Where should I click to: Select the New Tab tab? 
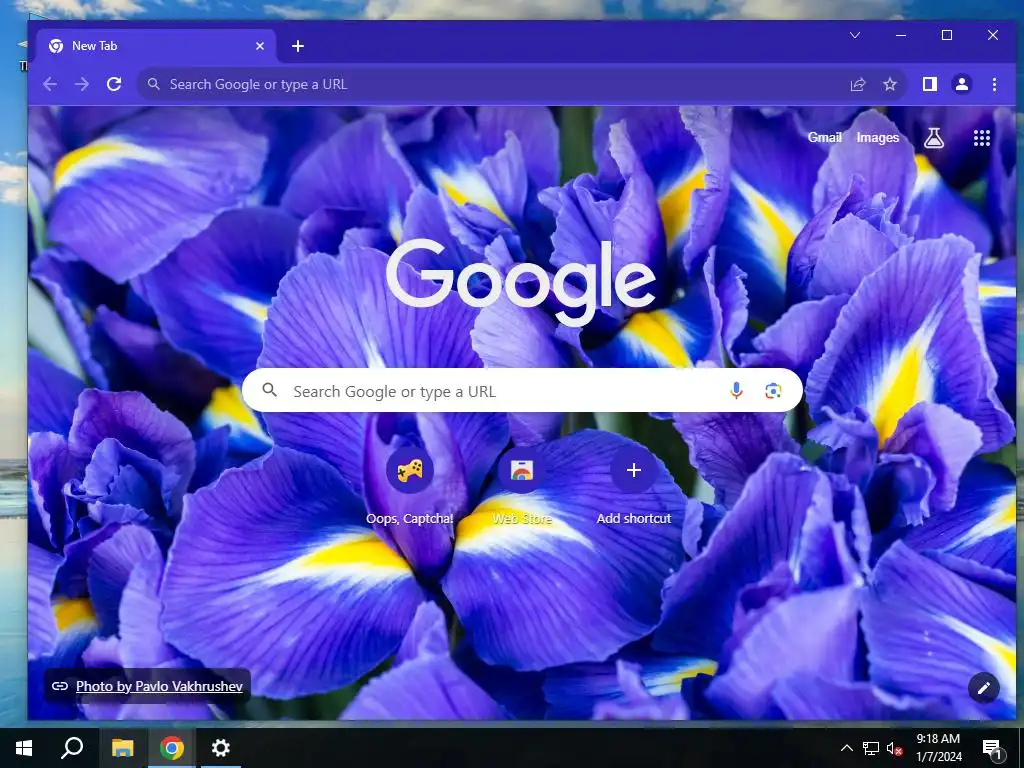click(155, 46)
